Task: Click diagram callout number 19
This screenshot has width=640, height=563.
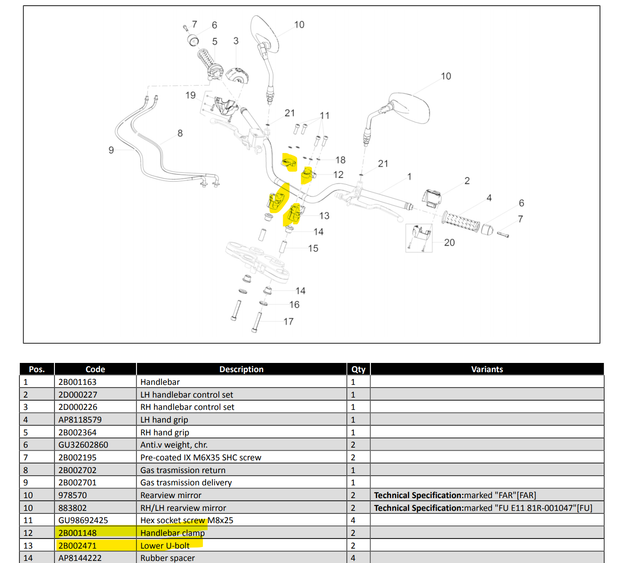Action: click(190, 95)
